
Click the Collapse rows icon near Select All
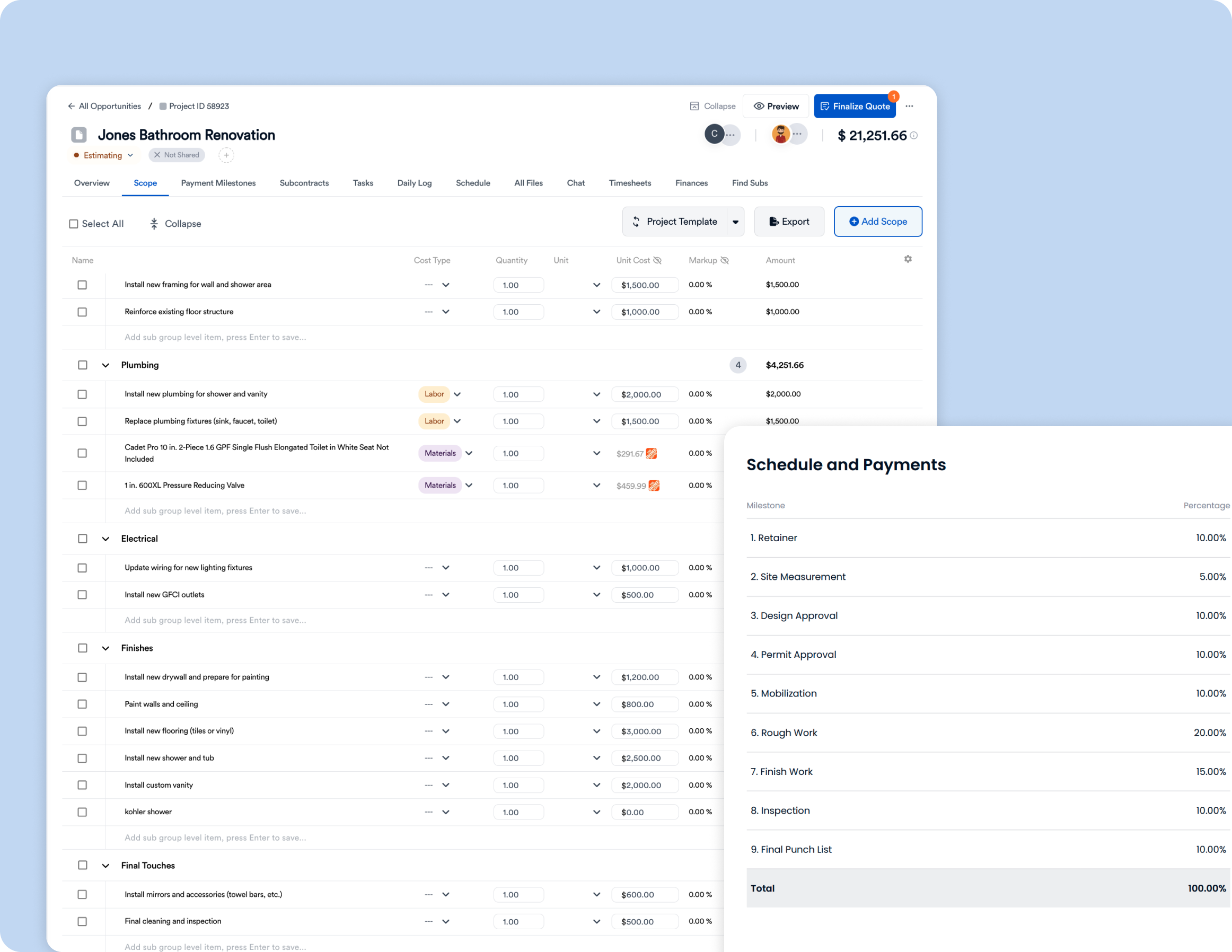154,224
